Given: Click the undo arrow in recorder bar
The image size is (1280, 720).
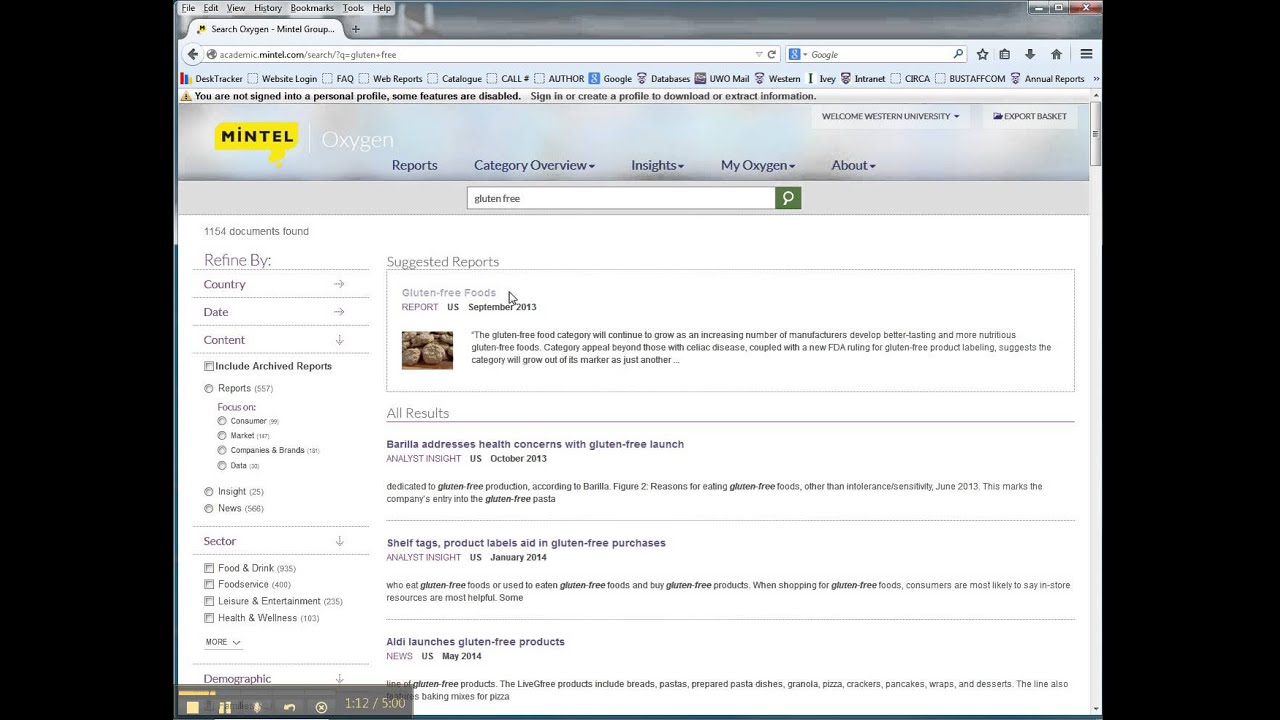Looking at the screenshot, I should (x=289, y=707).
